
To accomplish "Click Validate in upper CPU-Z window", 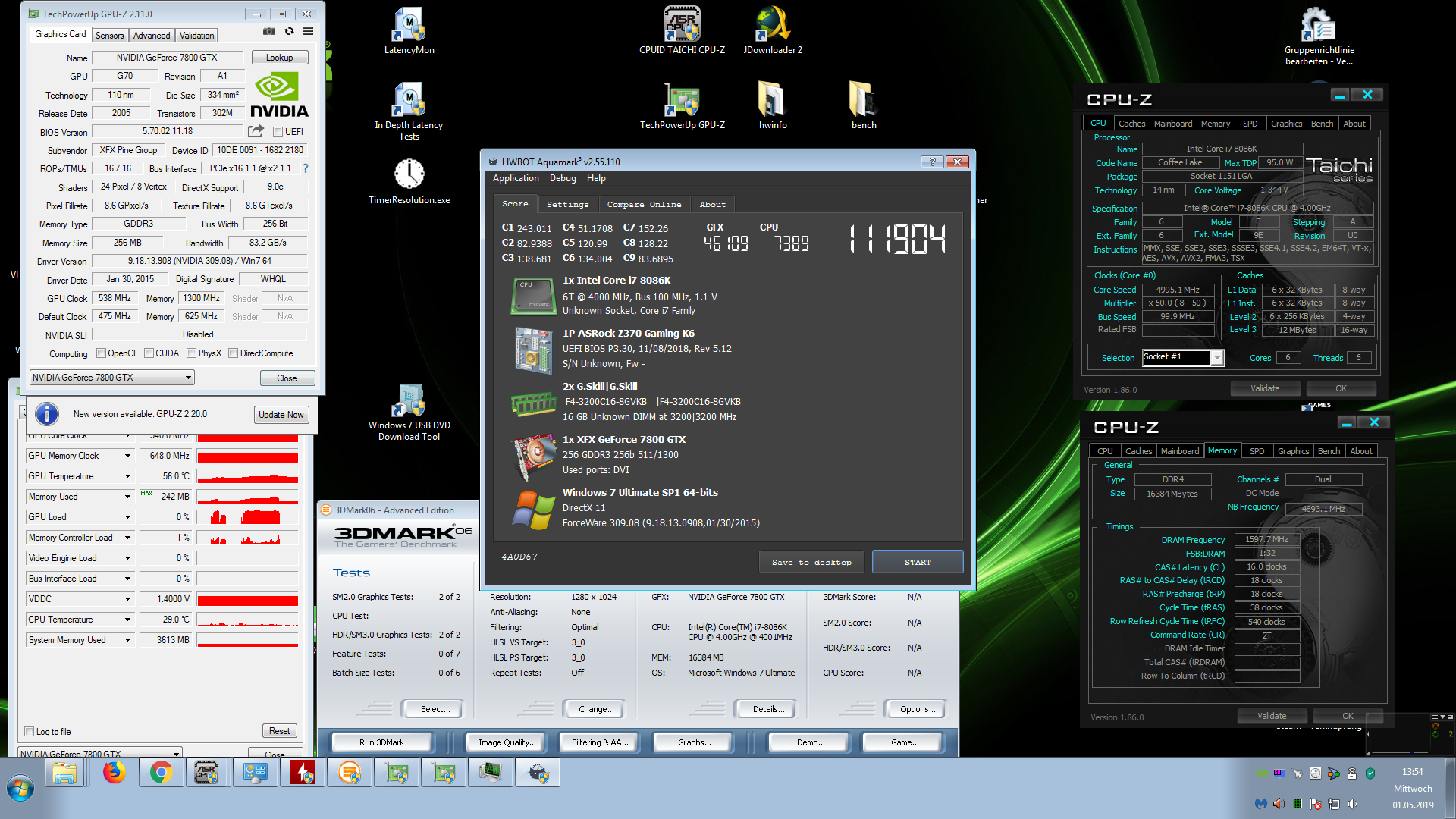I will click(1264, 388).
